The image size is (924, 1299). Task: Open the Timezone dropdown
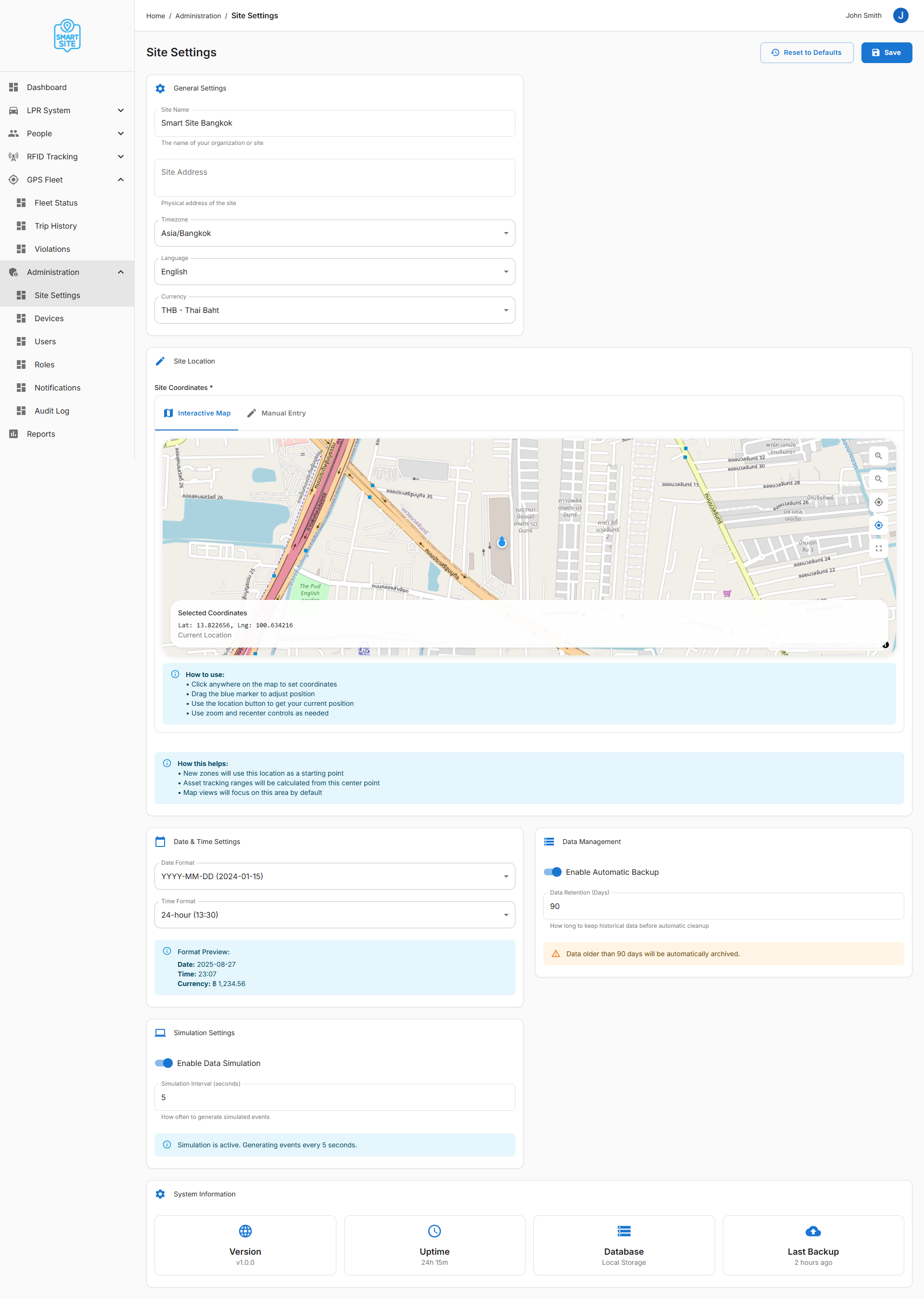(x=334, y=233)
